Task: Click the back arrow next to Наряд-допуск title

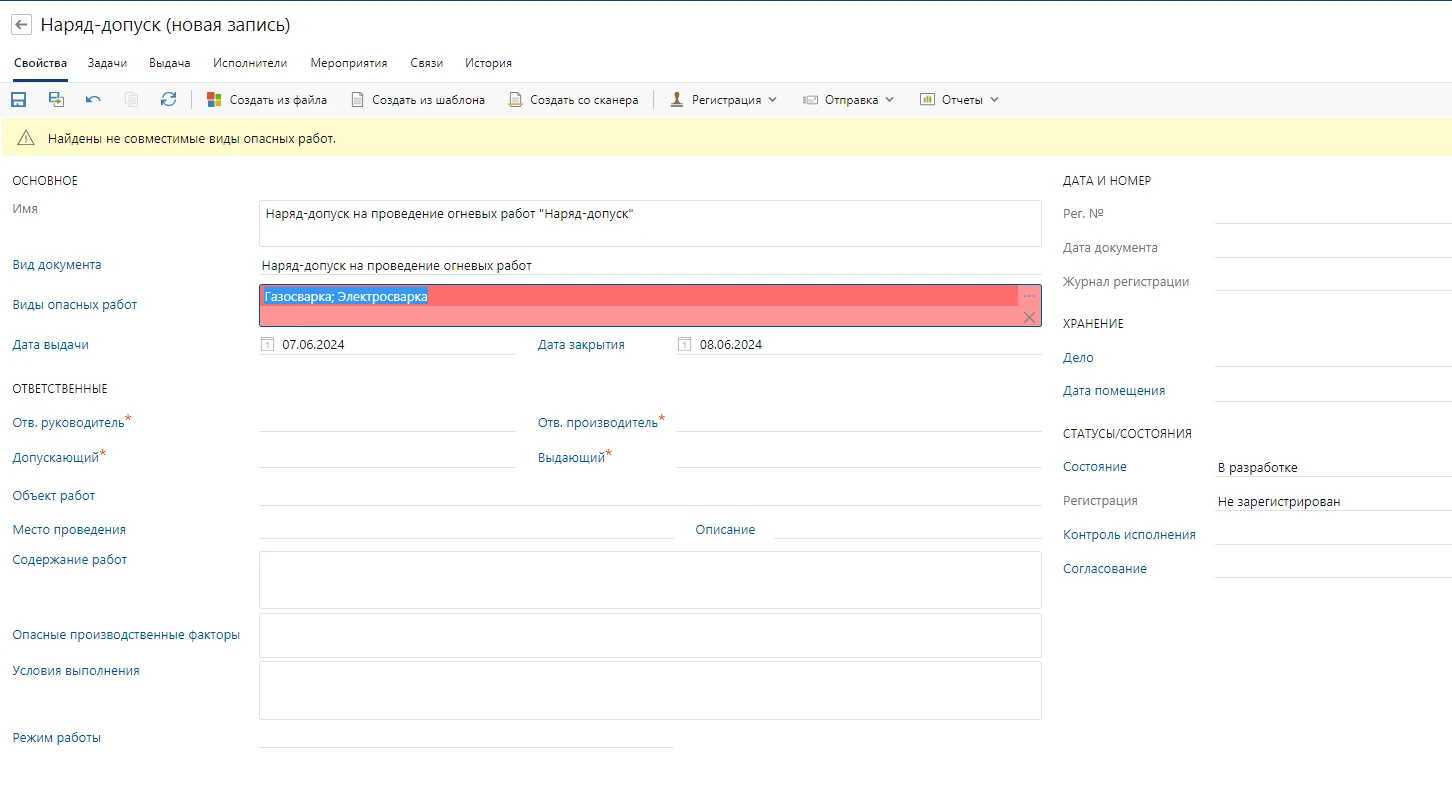Action: click(x=21, y=25)
